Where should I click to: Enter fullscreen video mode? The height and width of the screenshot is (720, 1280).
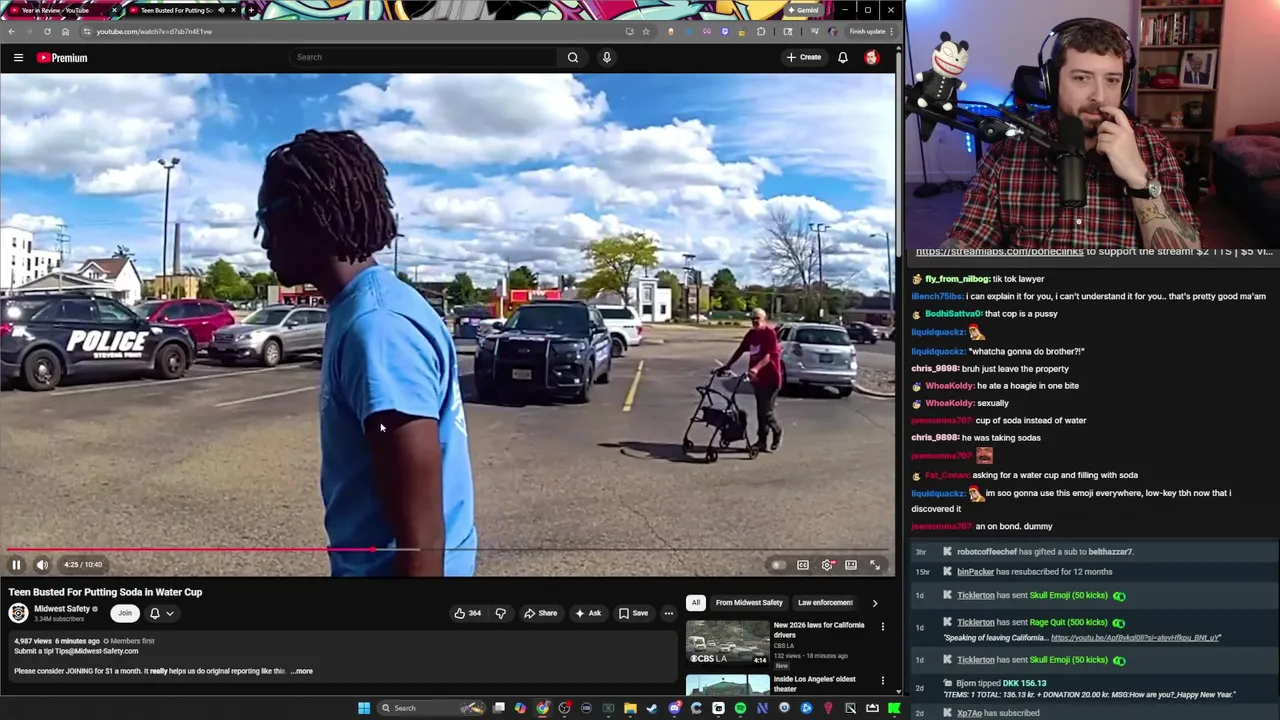(x=875, y=565)
